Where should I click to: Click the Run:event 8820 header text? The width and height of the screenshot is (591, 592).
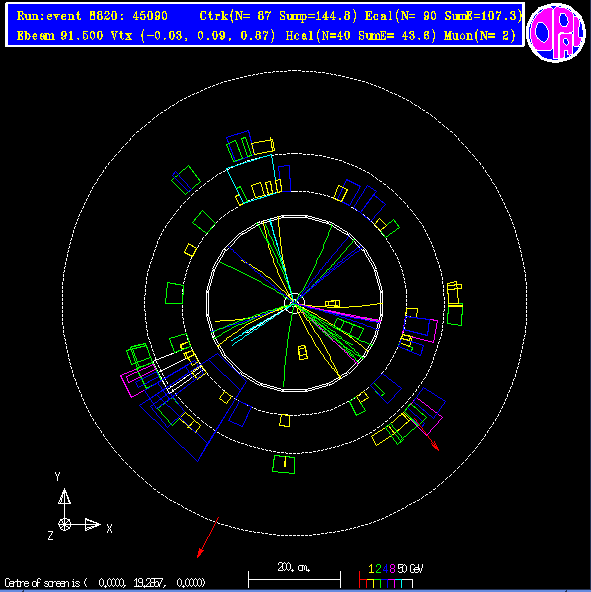click(x=92, y=16)
